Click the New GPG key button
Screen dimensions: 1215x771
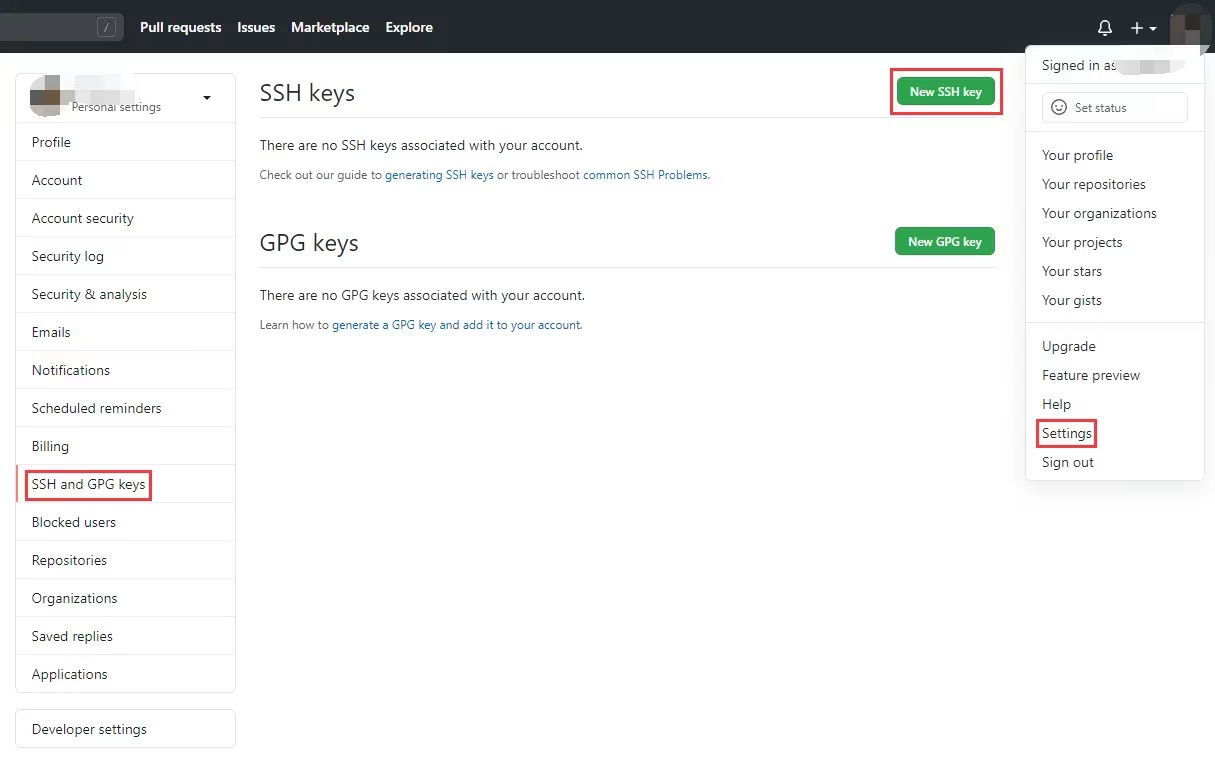click(x=944, y=242)
